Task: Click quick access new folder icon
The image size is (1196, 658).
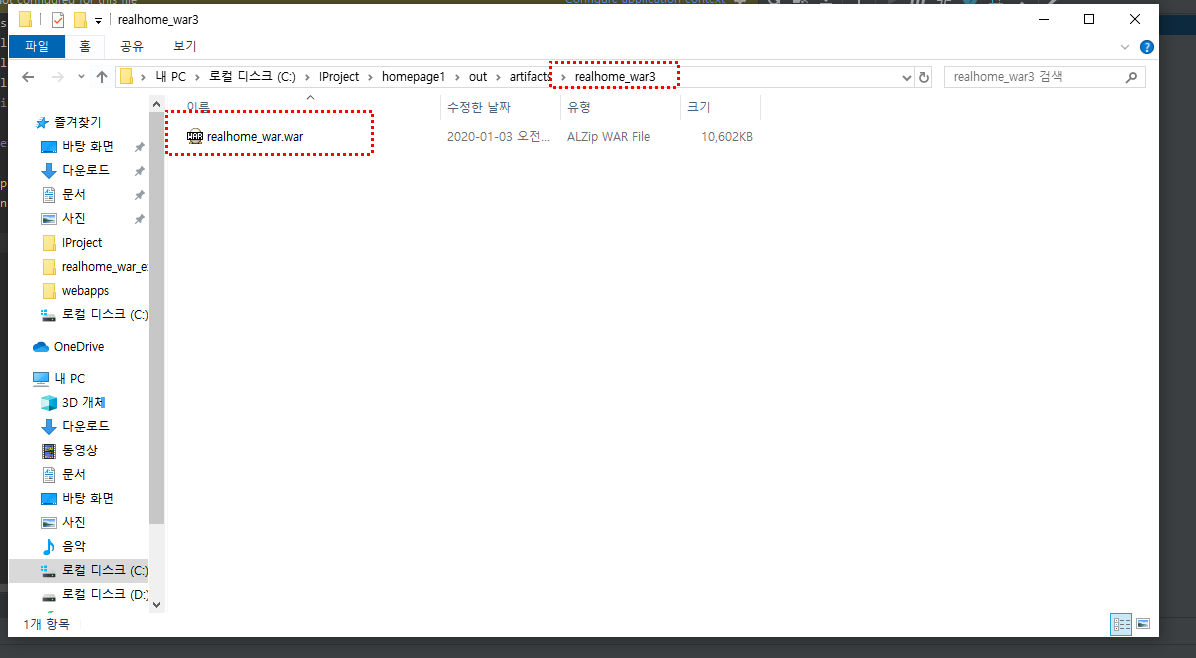Action: (x=80, y=20)
